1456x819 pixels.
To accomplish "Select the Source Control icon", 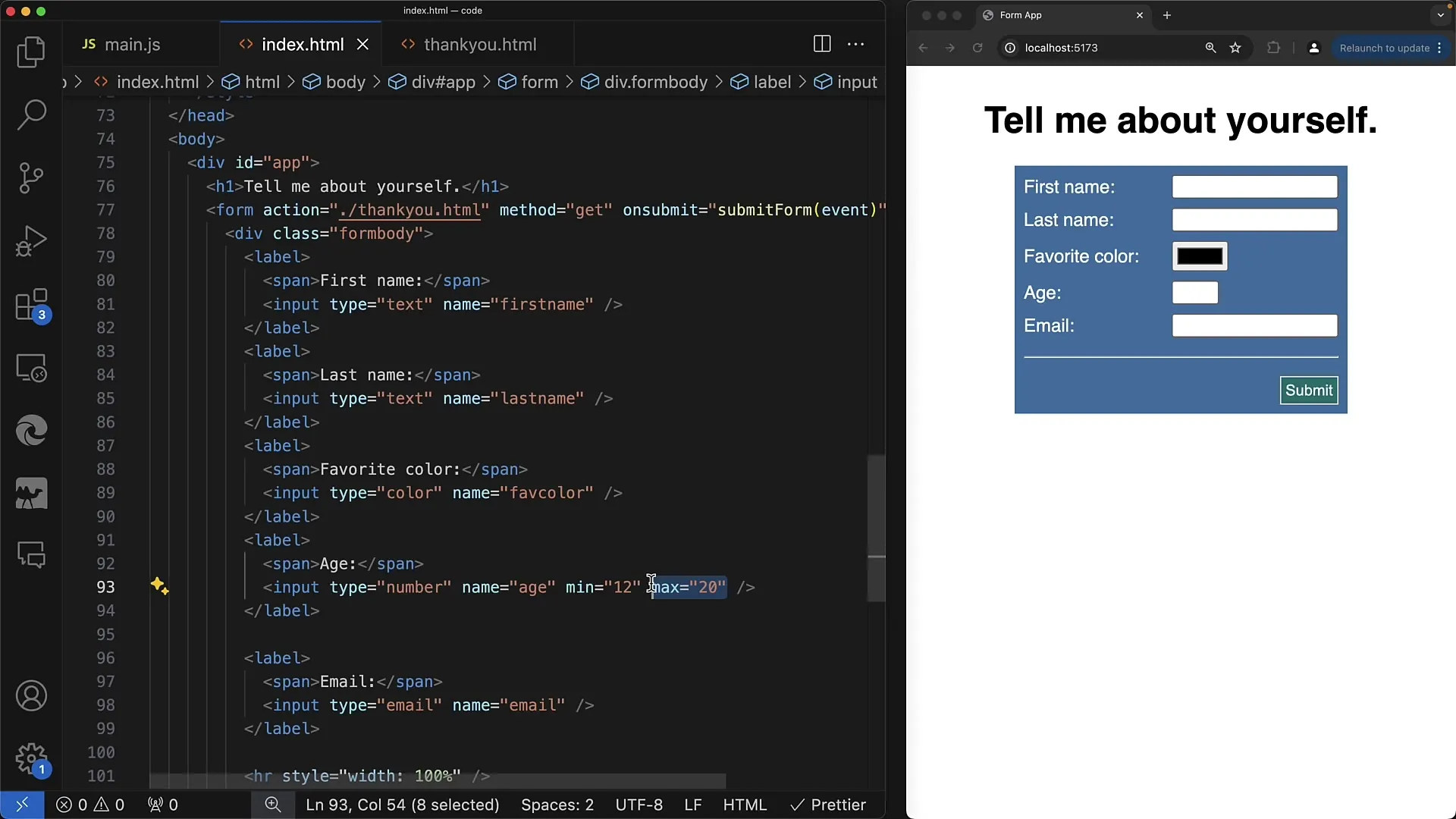I will click(31, 177).
